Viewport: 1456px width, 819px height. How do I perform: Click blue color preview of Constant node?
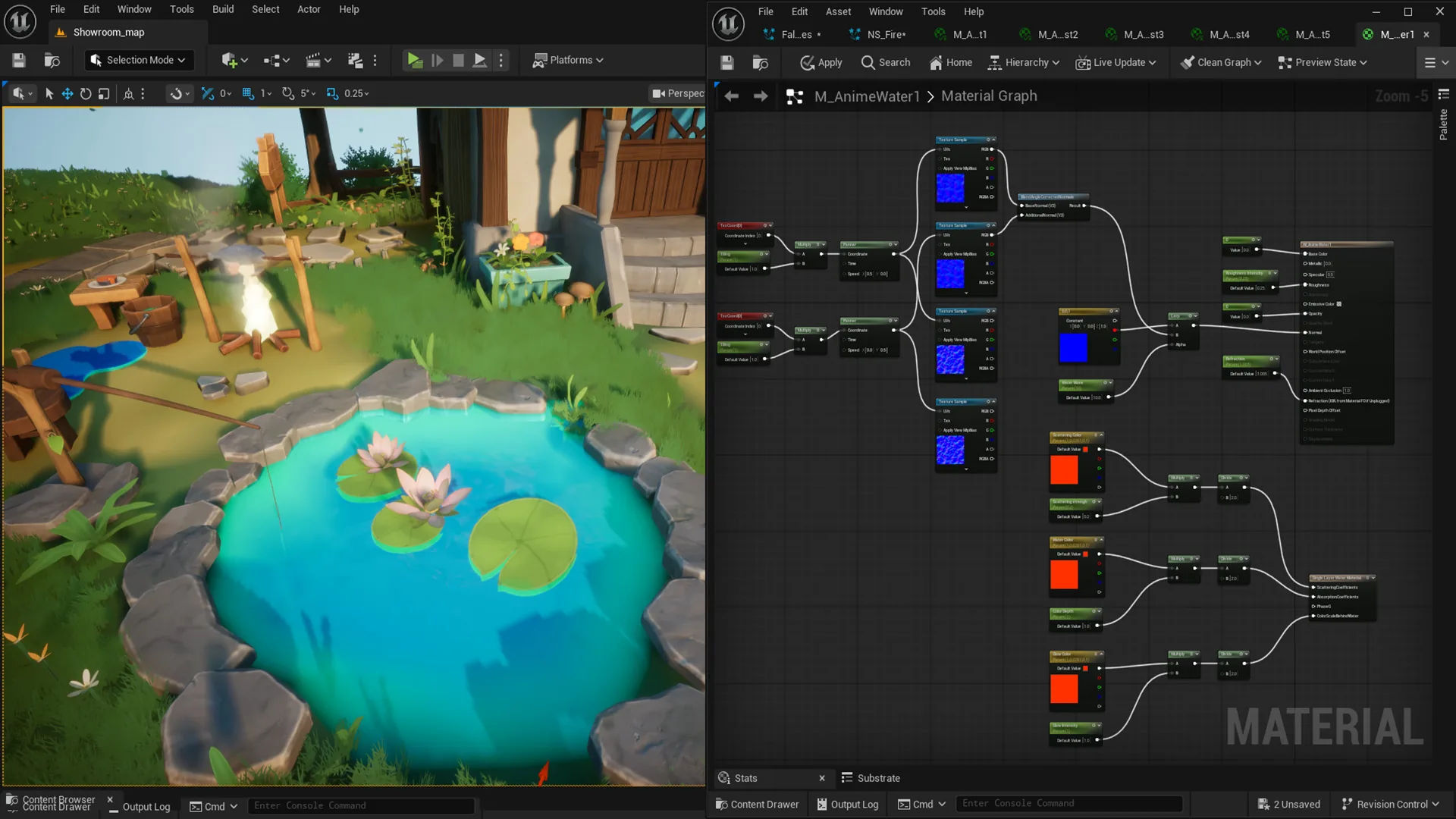[1073, 348]
